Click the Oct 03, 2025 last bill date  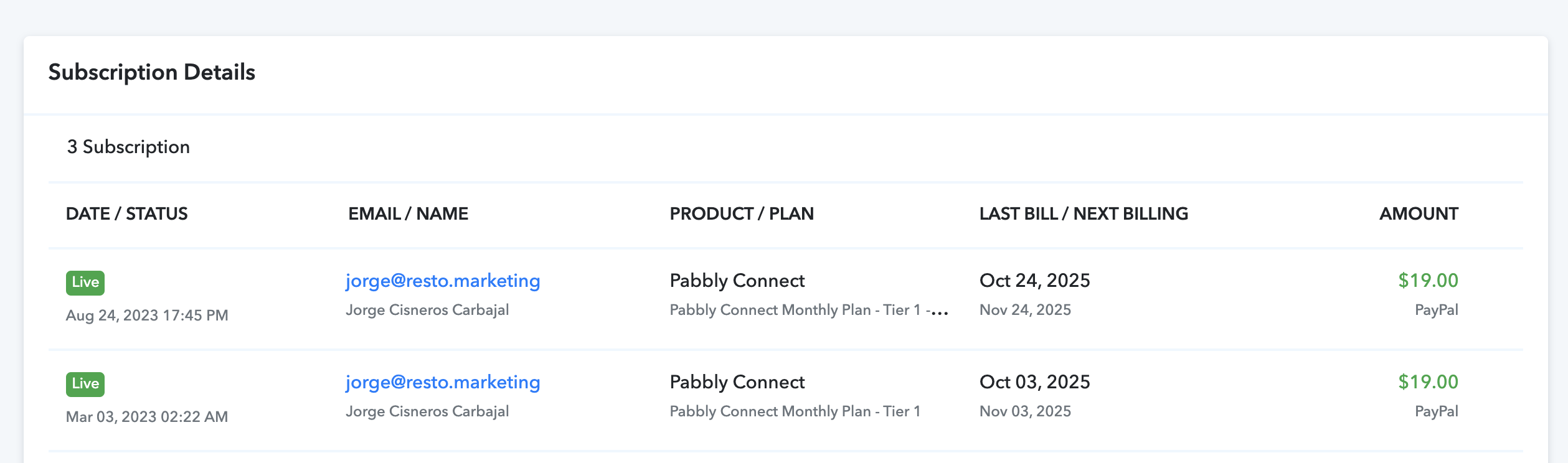tap(1034, 382)
